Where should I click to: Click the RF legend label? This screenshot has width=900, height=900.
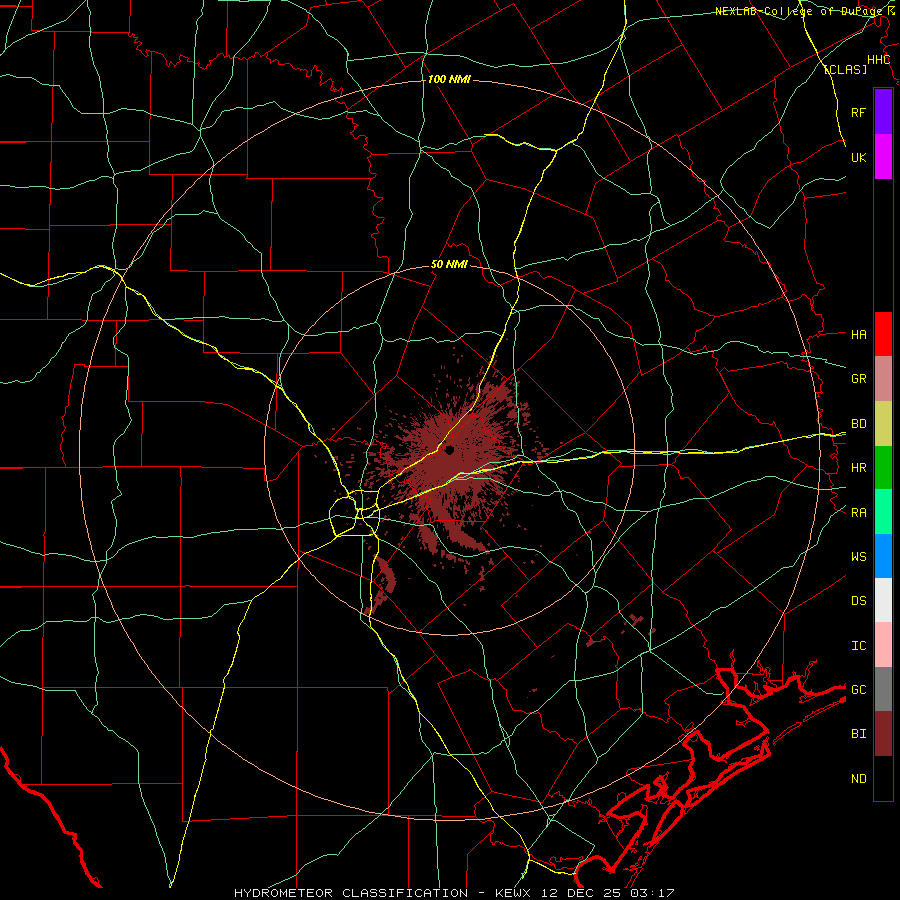pyautogui.click(x=858, y=112)
